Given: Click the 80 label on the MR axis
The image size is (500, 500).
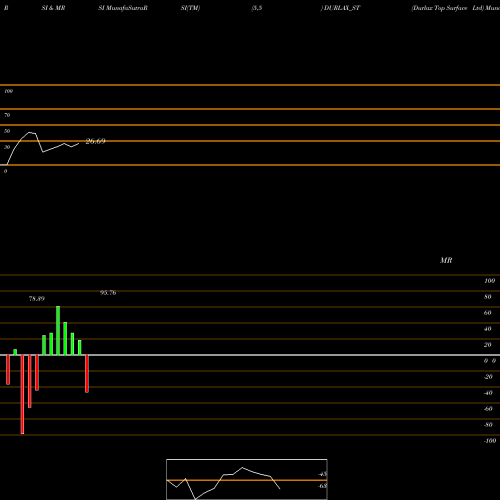Looking at the screenshot, I should tap(488, 297).
